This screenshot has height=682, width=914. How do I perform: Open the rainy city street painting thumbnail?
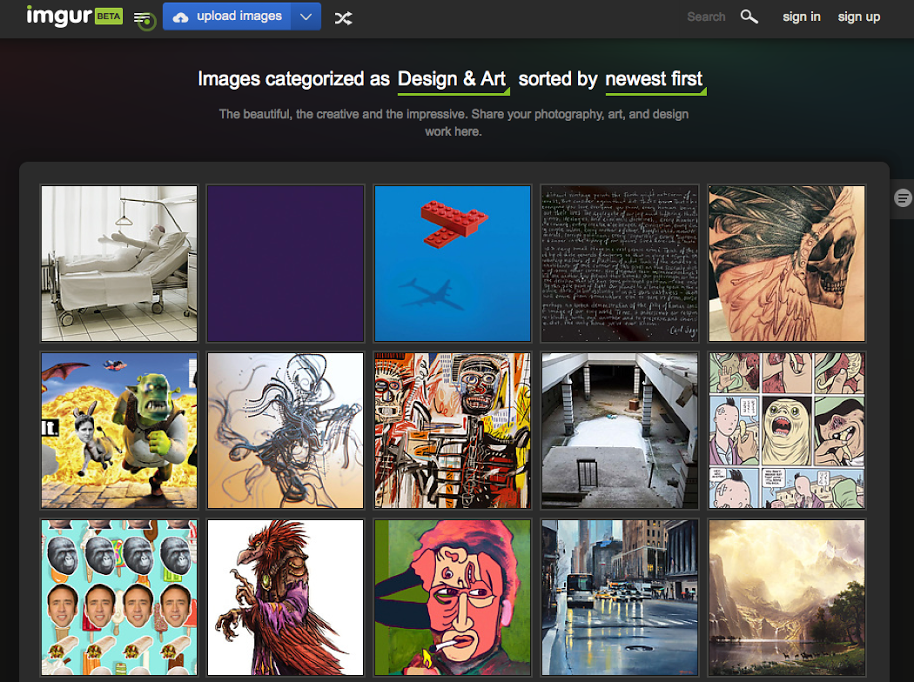pos(619,597)
